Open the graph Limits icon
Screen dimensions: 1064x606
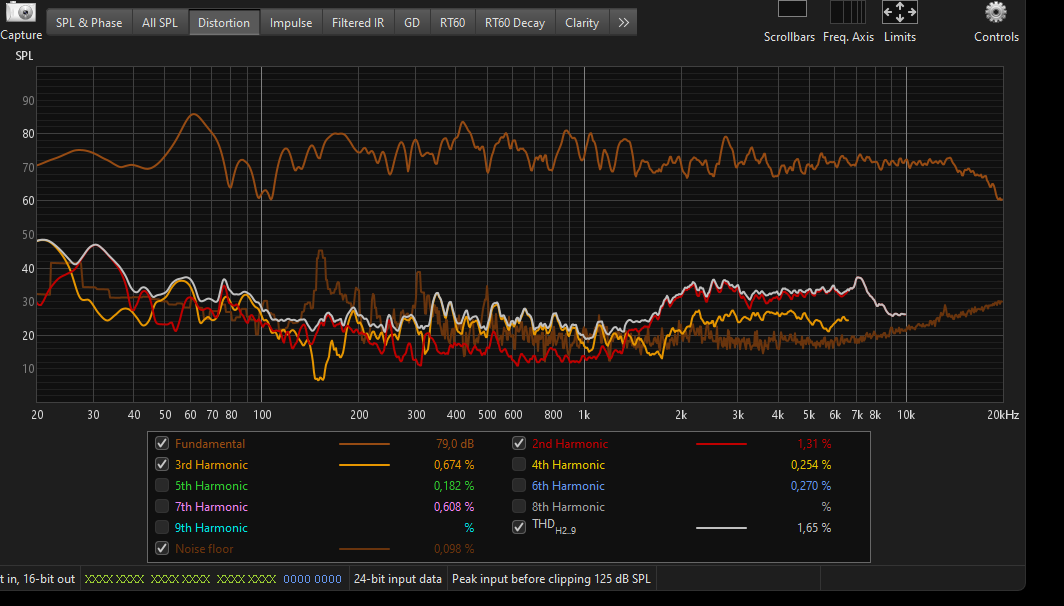[899, 12]
